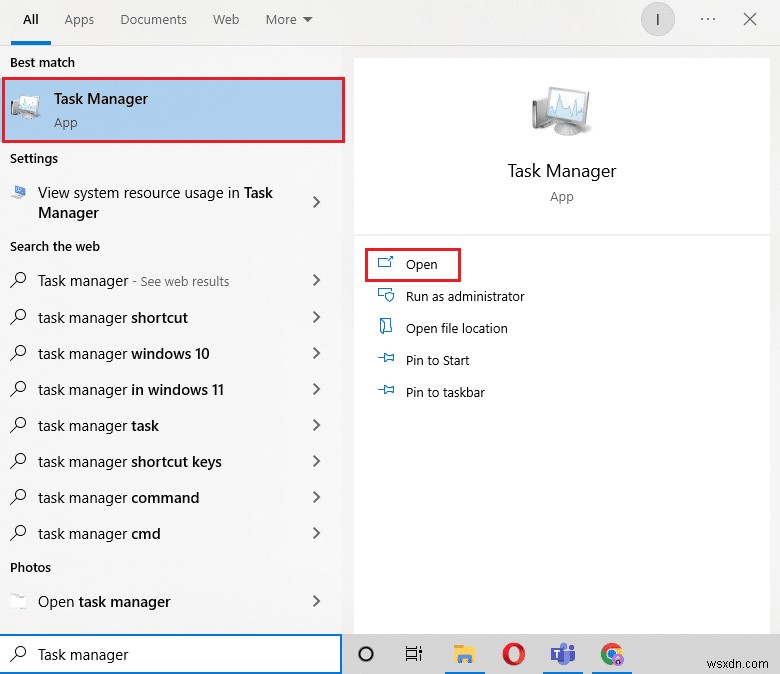Viewport: 780px width, 674px height.
Task: Choose Run as administrator
Action: point(465,297)
